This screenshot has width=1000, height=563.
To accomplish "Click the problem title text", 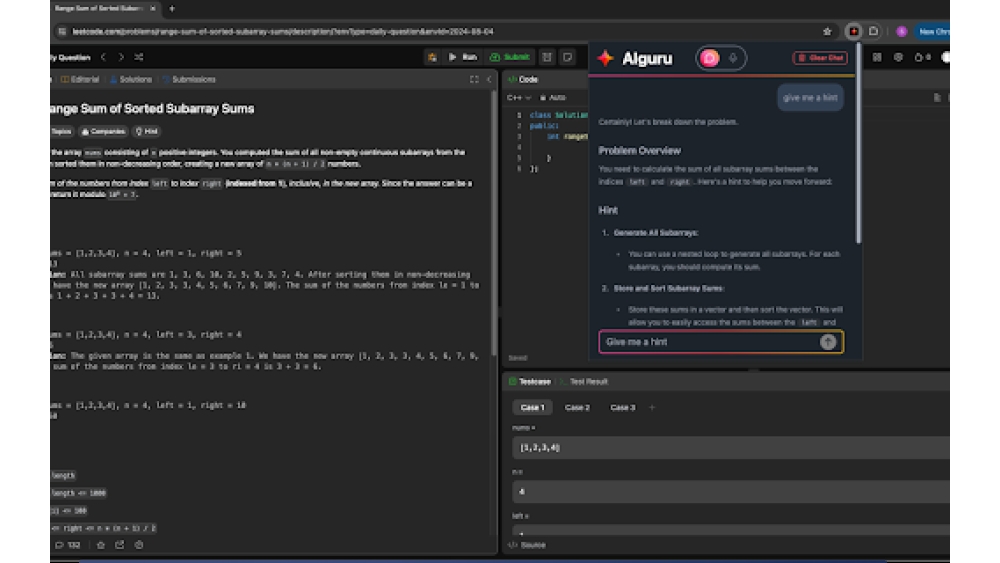I will tap(152, 109).
